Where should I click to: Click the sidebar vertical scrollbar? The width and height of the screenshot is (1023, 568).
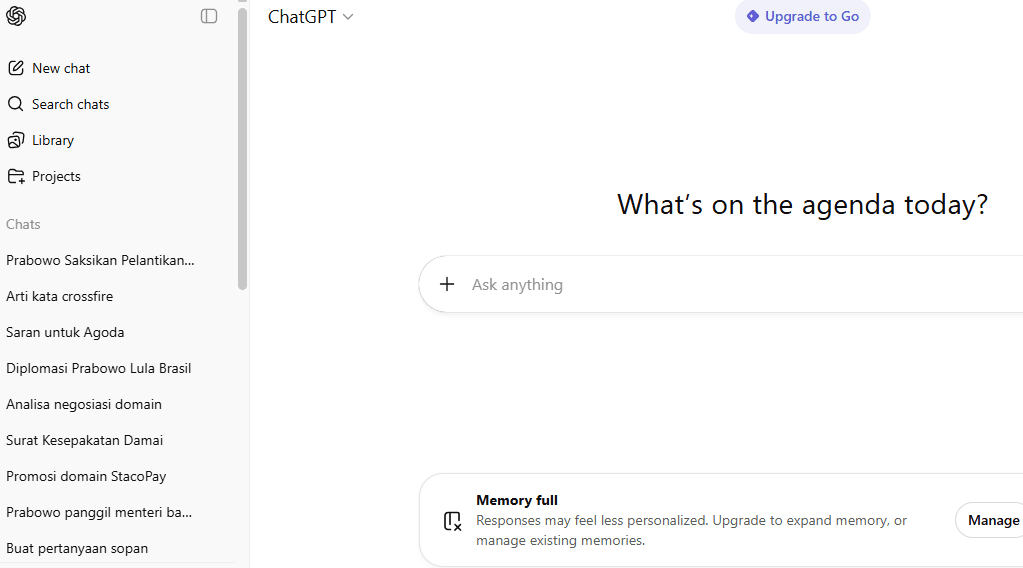pyautogui.click(x=242, y=150)
